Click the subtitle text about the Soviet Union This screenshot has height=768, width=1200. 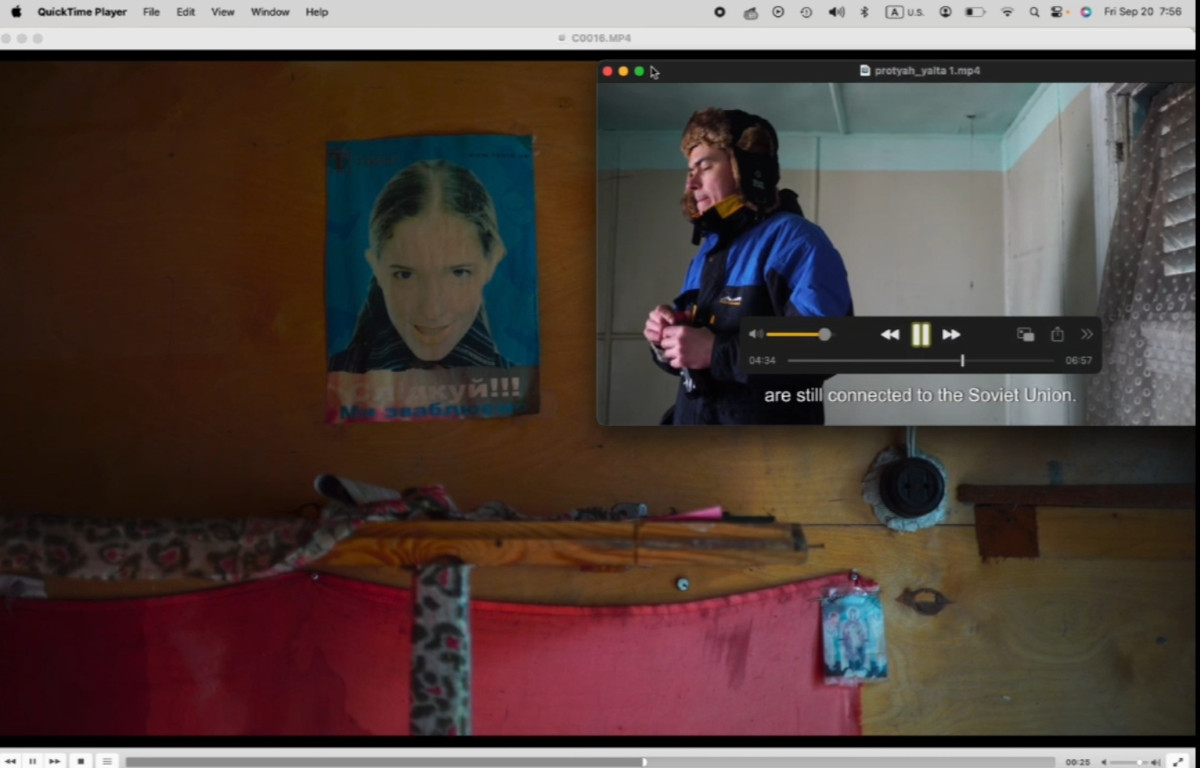click(920, 395)
